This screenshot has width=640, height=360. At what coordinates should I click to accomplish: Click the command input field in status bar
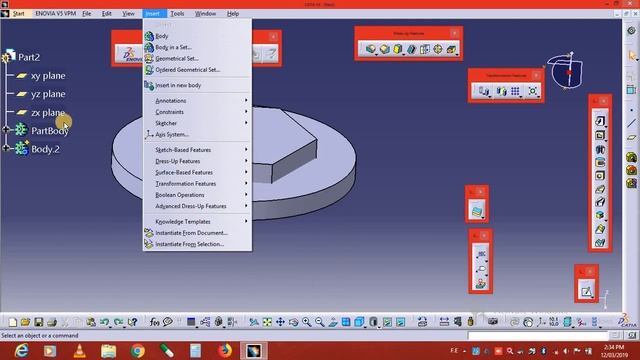[538, 336]
